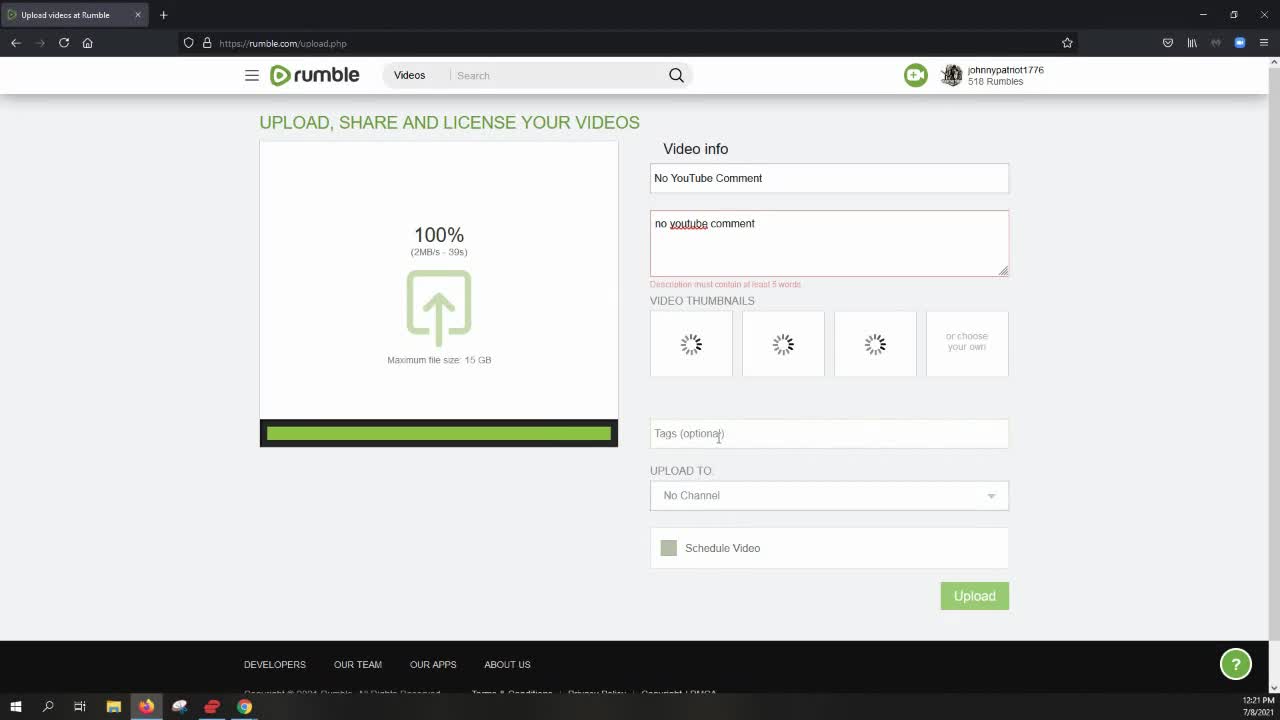Screen dimensions: 1280x720
Task: Click the system clock showing 12:21 PM
Action: (1258, 700)
